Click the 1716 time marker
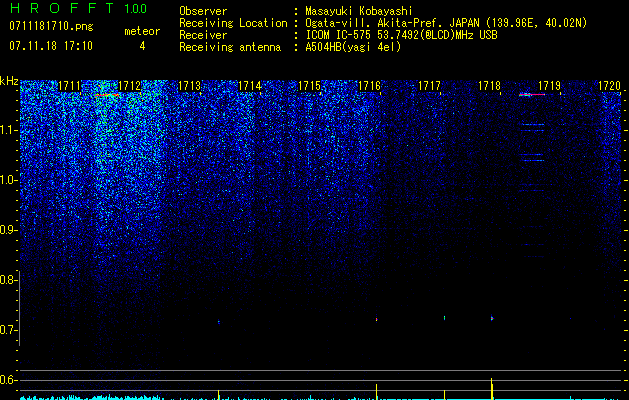The height and width of the screenshot is (400, 629). [369, 86]
